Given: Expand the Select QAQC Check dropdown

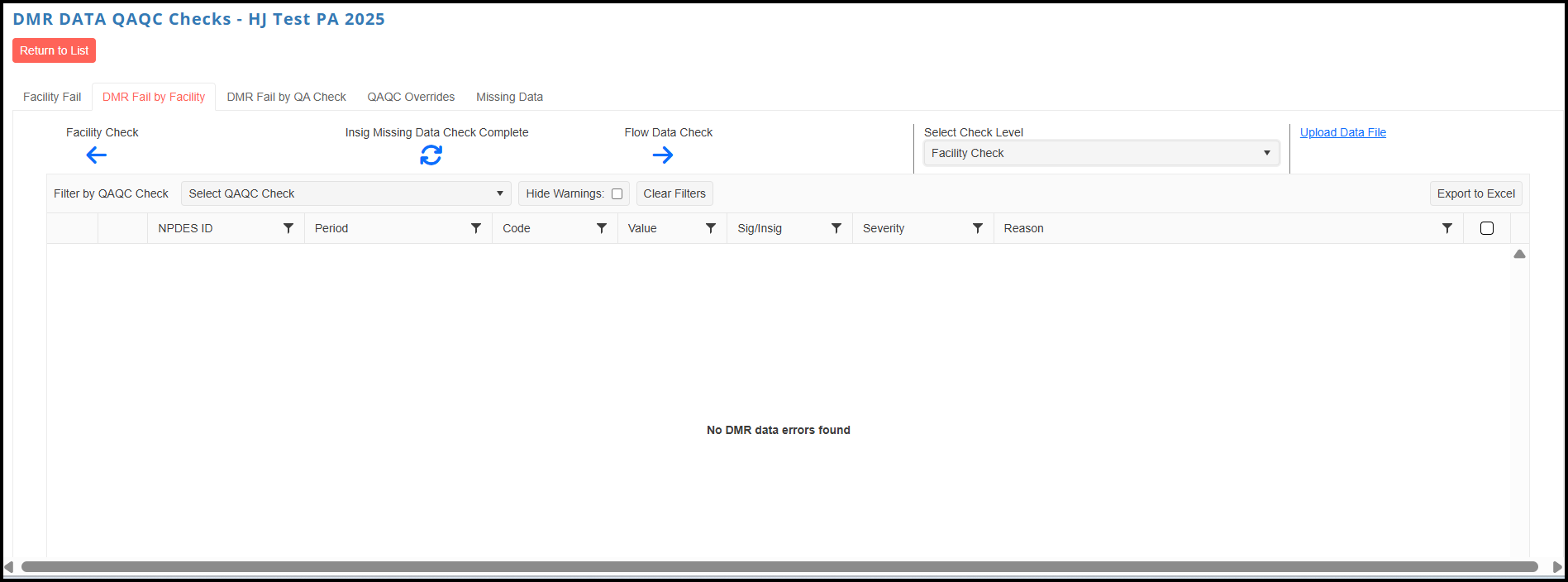Looking at the screenshot, I should [x=346, y=193].
